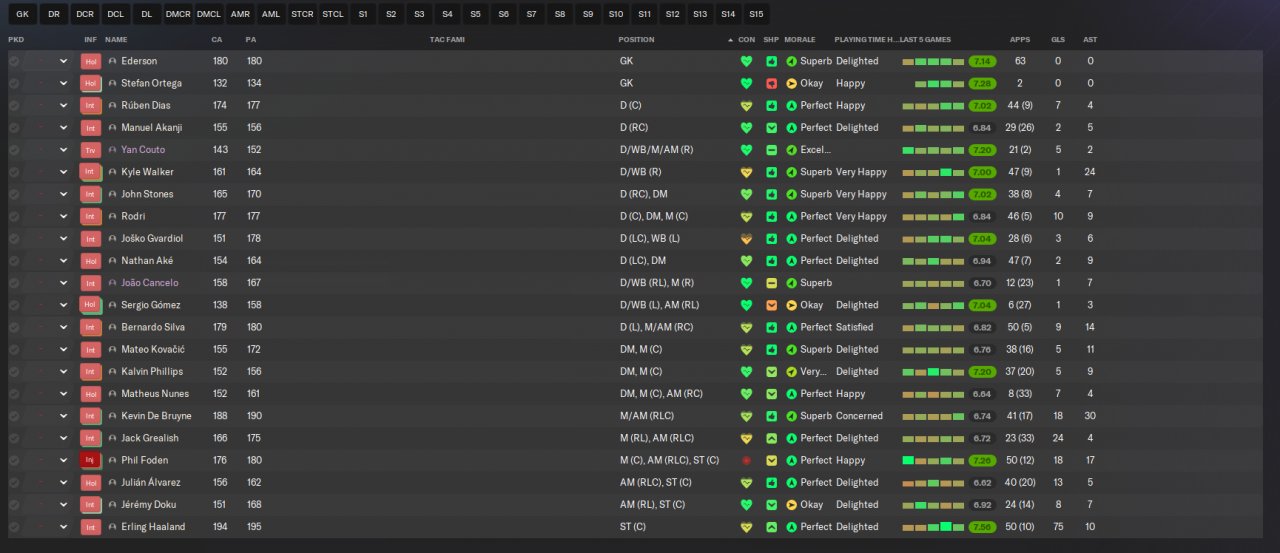Click Stefan Ortega's red match sharpness icon
The image size is (1280, 553).
tap(771, 83)
